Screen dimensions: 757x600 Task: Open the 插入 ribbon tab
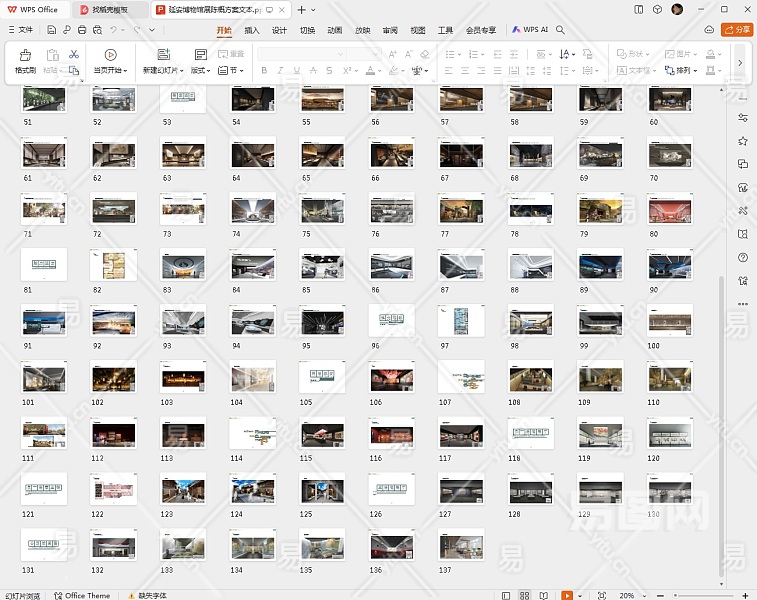pos(252,30)
